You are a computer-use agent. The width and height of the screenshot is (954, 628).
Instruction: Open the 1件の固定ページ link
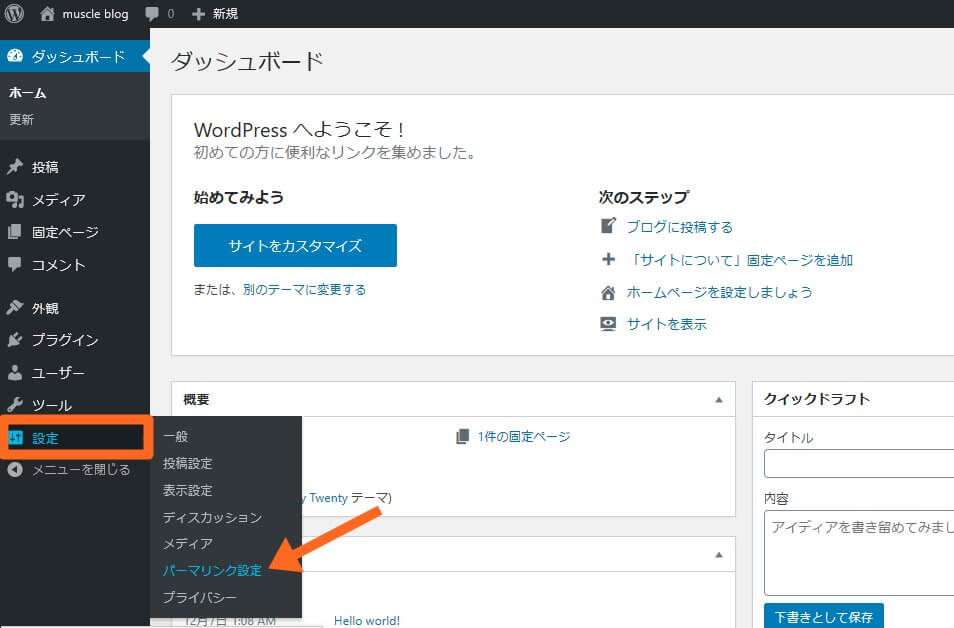(x=524, y=436)
